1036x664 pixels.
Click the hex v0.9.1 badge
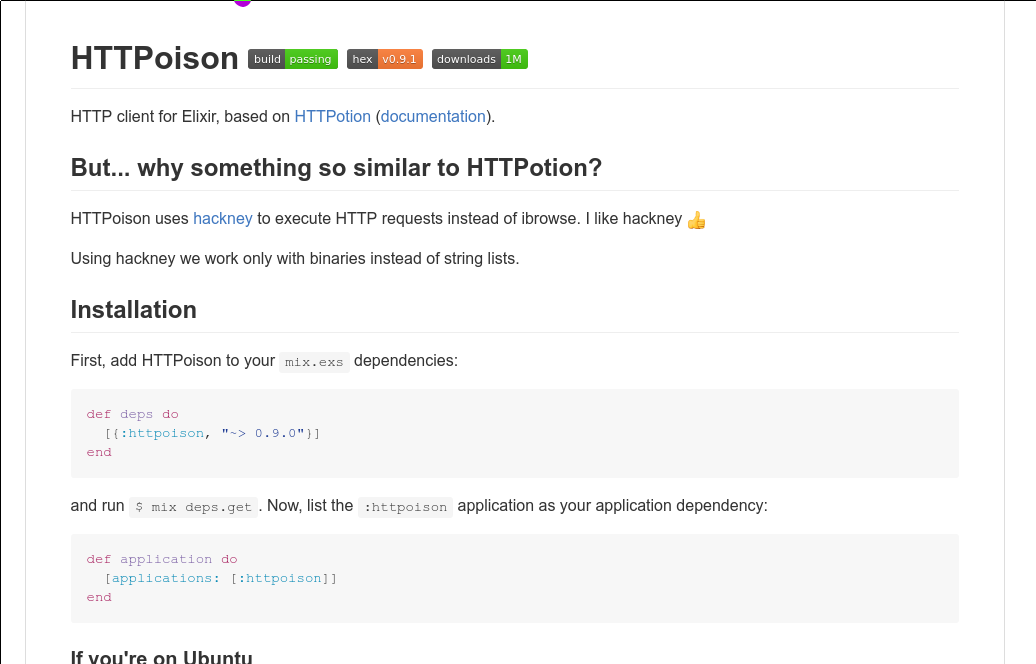tap(385, 59)
